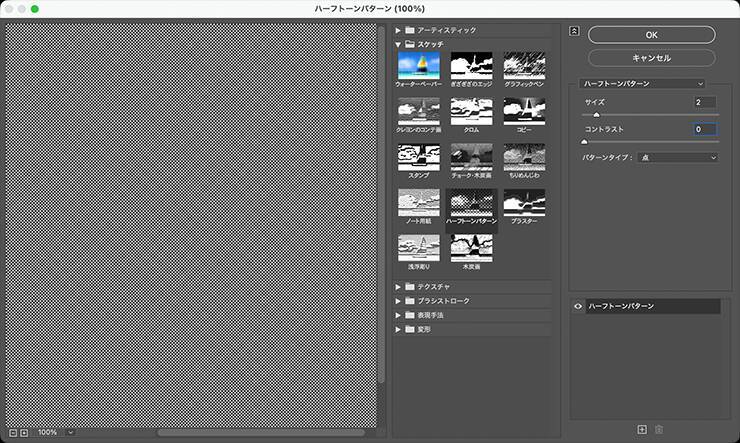Pick the 木炭画 filter thumbnail
The width and height of the screenshot is (740, 443).
click(471, 248)
